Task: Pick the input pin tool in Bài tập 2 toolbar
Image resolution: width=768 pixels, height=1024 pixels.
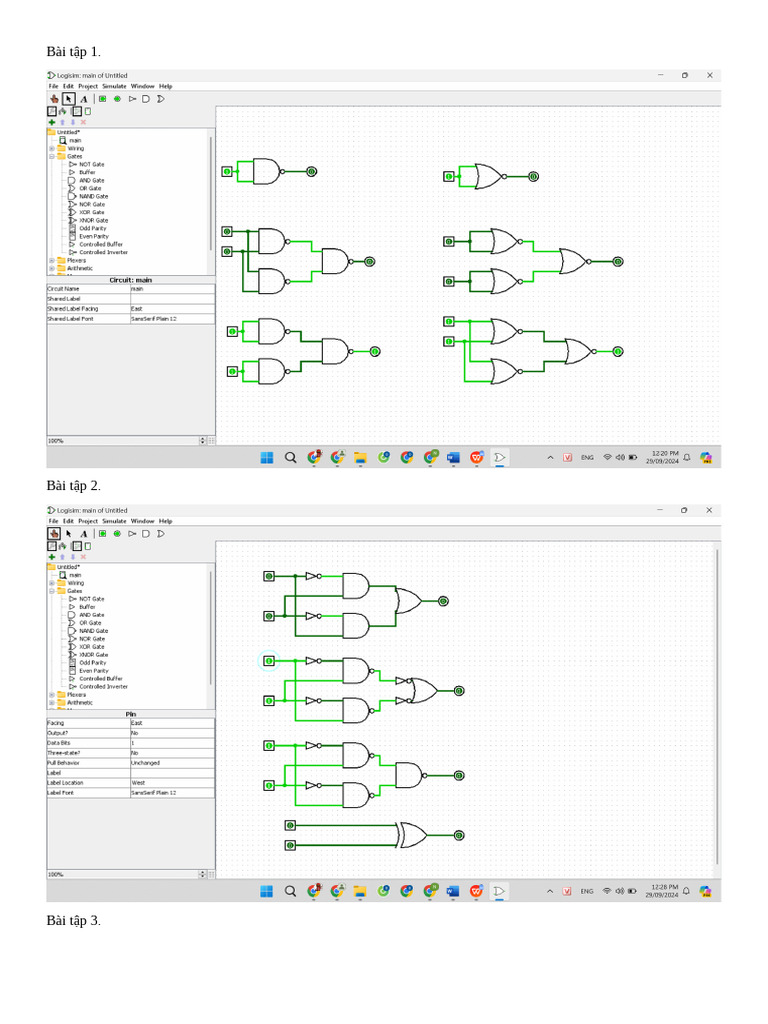Action: click(x=103, y=534)
